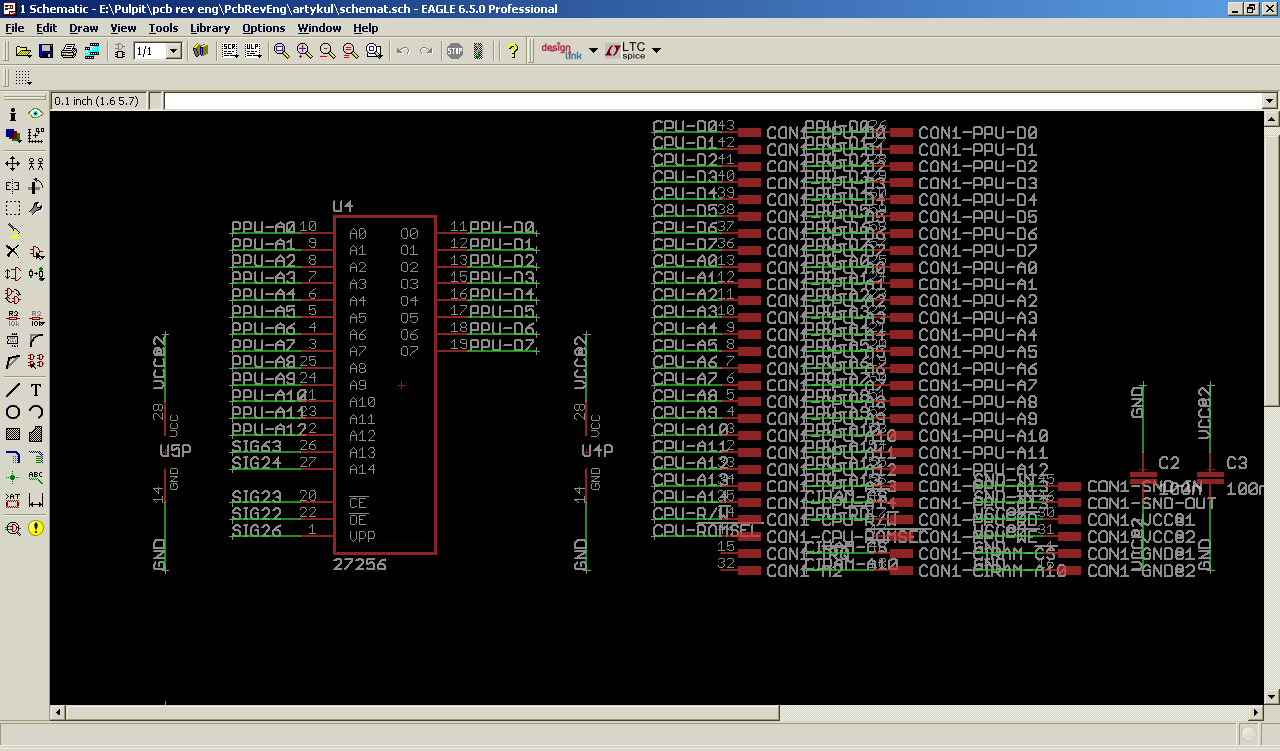Select the Attribute tool
1280x751 pixels.
[x=13, y=500]
